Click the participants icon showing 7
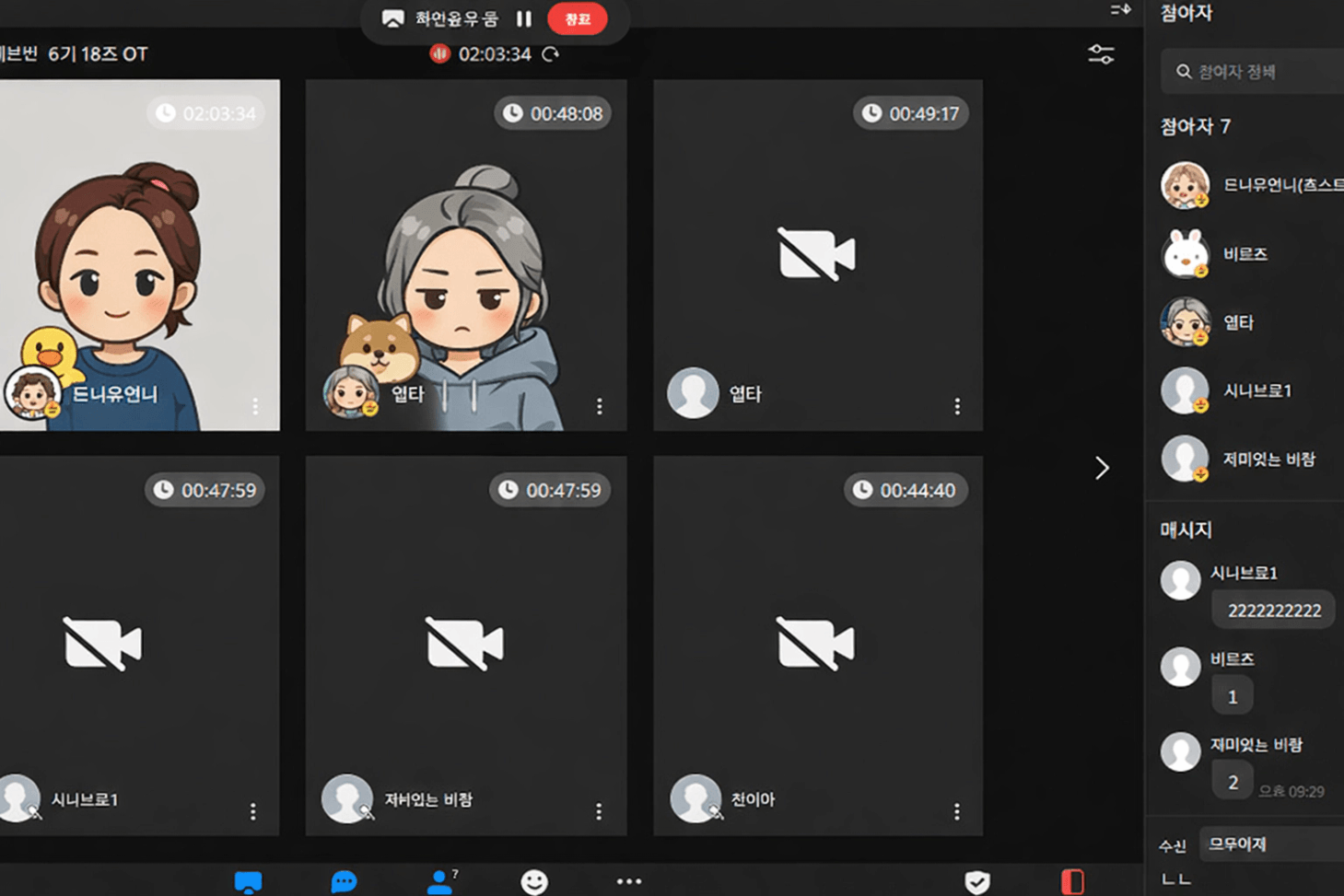Image resolution: width=1344 pixels, height=896 pixels. [441, 882]
